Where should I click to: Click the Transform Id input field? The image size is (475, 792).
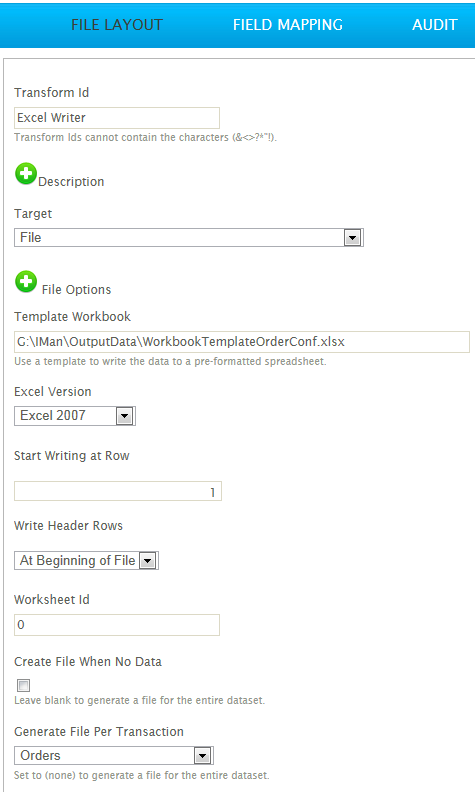tap(117, 118)
